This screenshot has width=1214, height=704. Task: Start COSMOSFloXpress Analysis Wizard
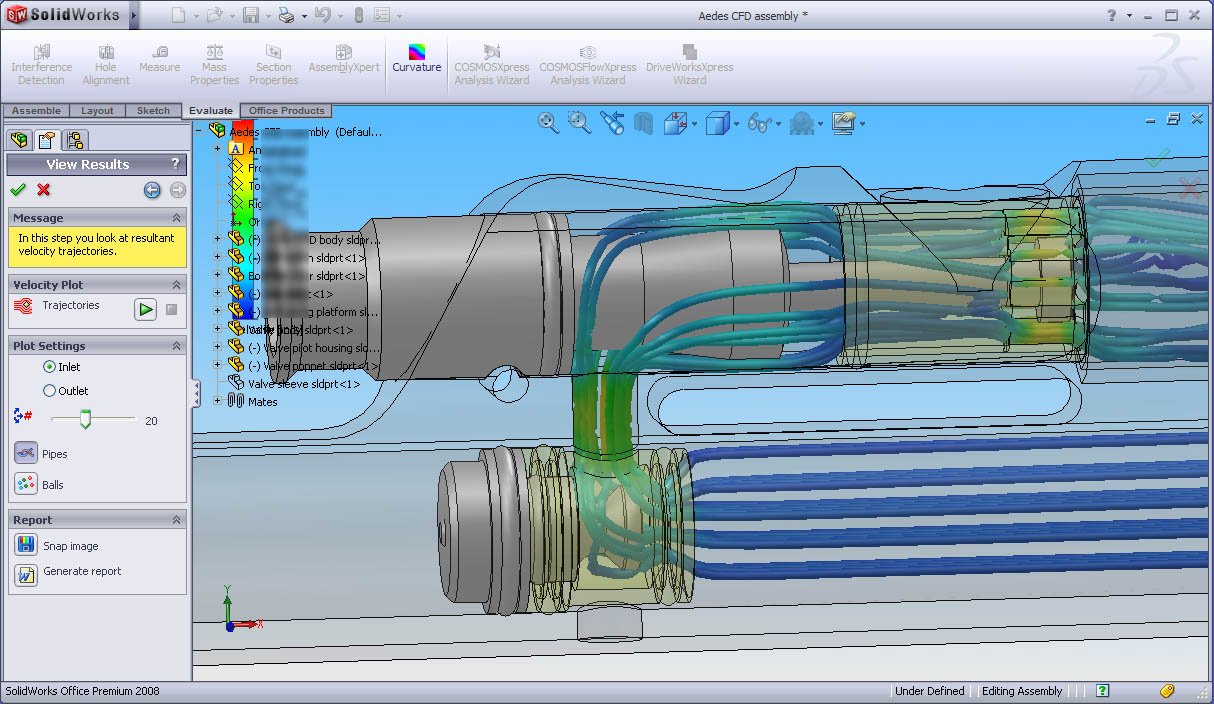[x=588, y=65]
